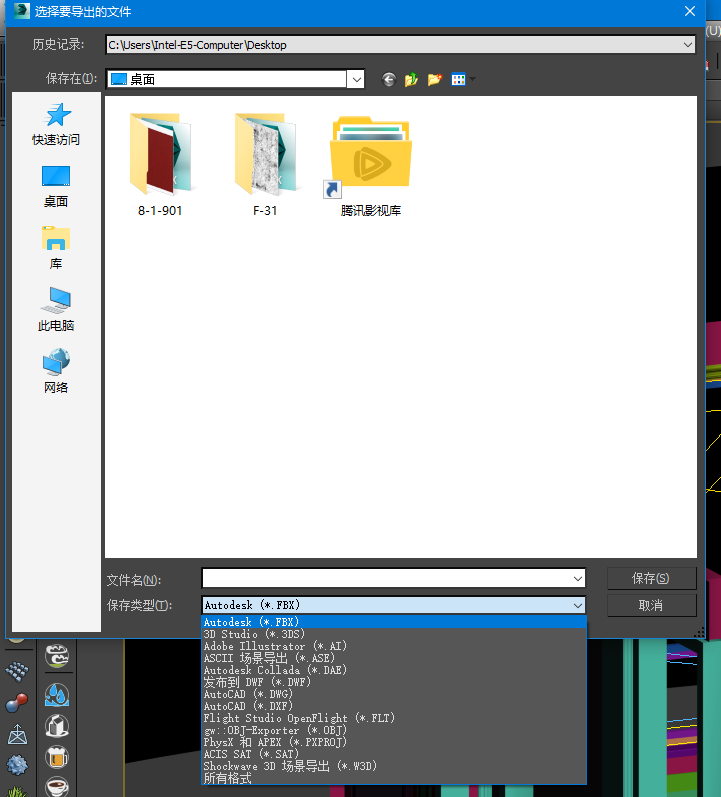Viewport: 721px width, 797px height.
Task: Choose 3D Studio (*.3DS) format
Action: click(394, 634)
